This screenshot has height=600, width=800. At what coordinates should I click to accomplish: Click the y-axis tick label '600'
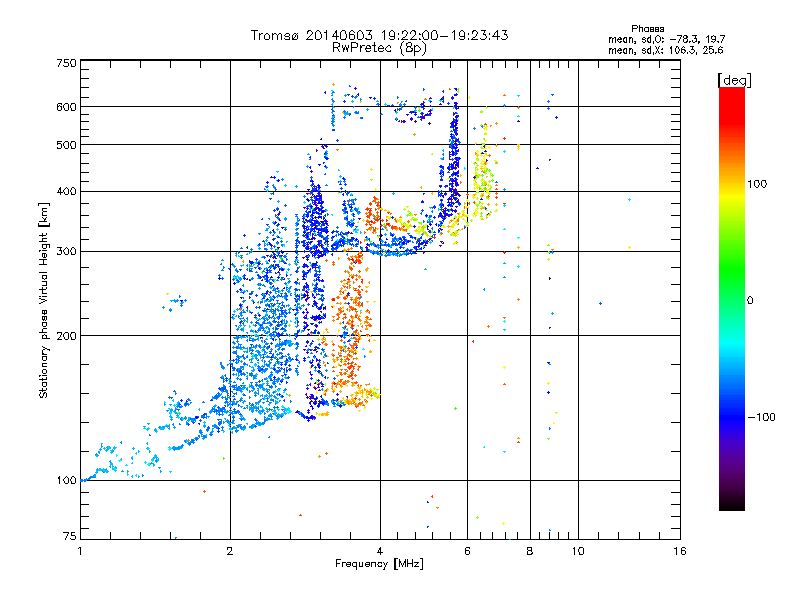pos(66,107)
